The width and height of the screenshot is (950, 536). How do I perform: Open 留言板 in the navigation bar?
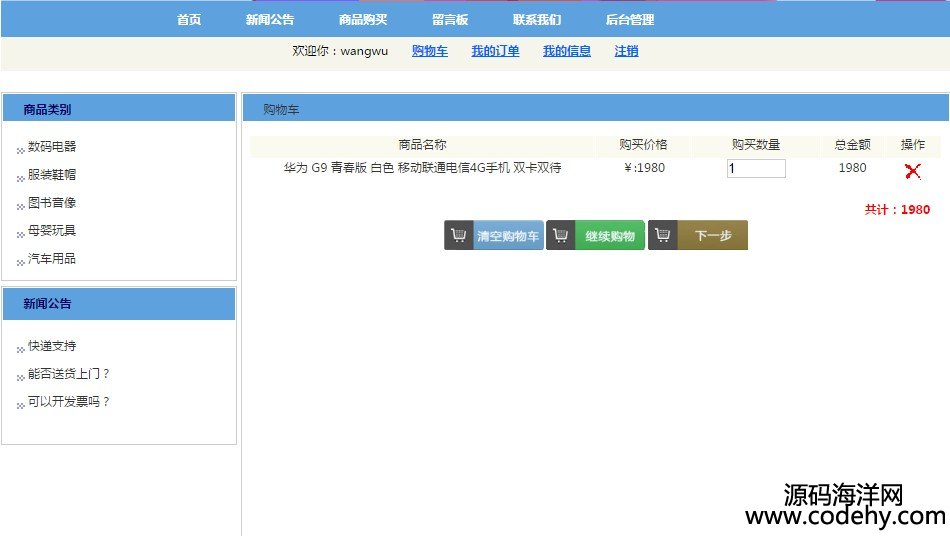pyautogui.click(x=450, y=19)
